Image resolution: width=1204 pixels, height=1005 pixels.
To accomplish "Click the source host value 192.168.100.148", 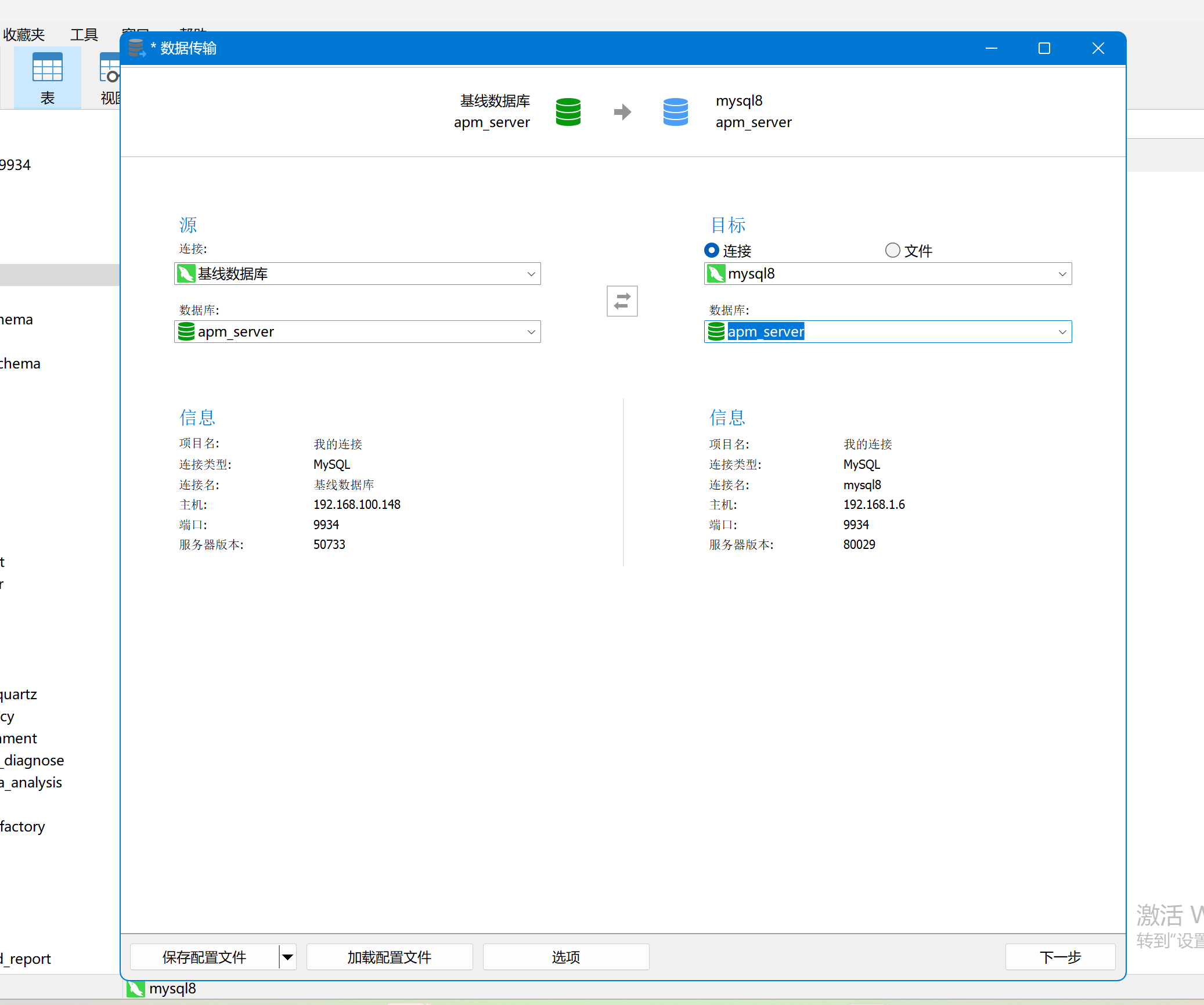I will click(x=357, y=505).
